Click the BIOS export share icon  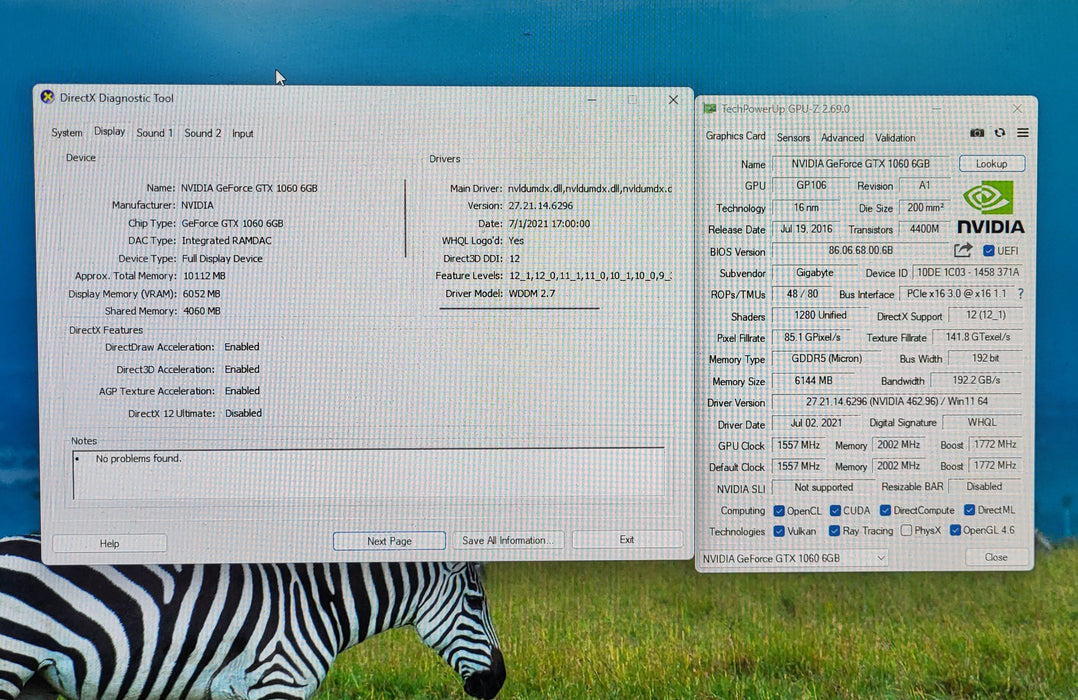tap(963, 250)
